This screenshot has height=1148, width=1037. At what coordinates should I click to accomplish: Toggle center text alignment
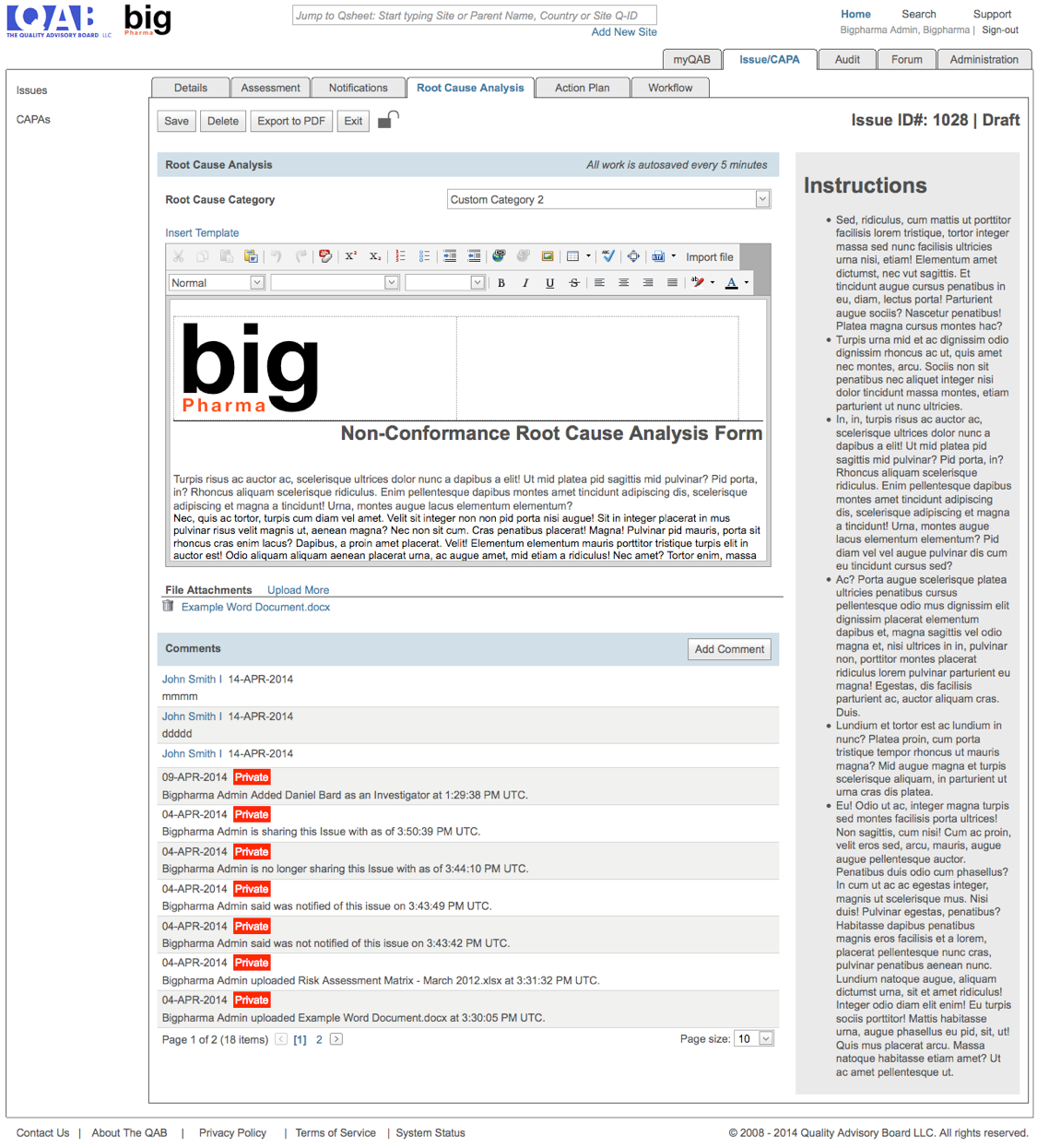[x=624, y=283]
